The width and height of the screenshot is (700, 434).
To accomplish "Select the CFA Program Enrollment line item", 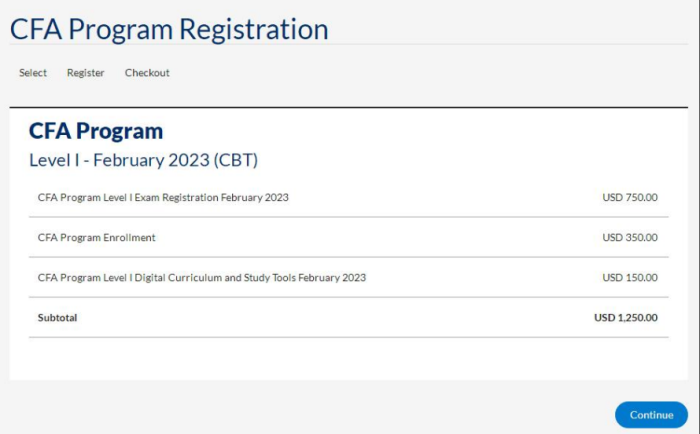I will [x=97, y=237].
